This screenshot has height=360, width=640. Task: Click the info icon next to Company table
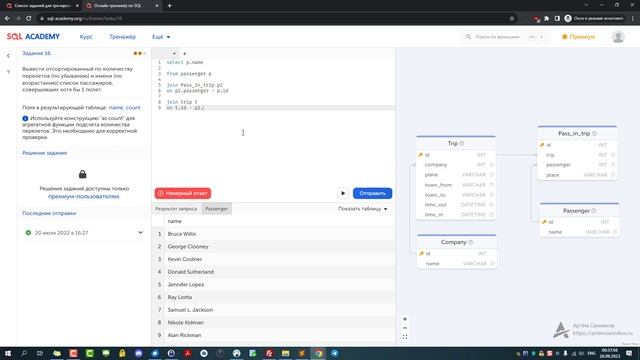471,242
